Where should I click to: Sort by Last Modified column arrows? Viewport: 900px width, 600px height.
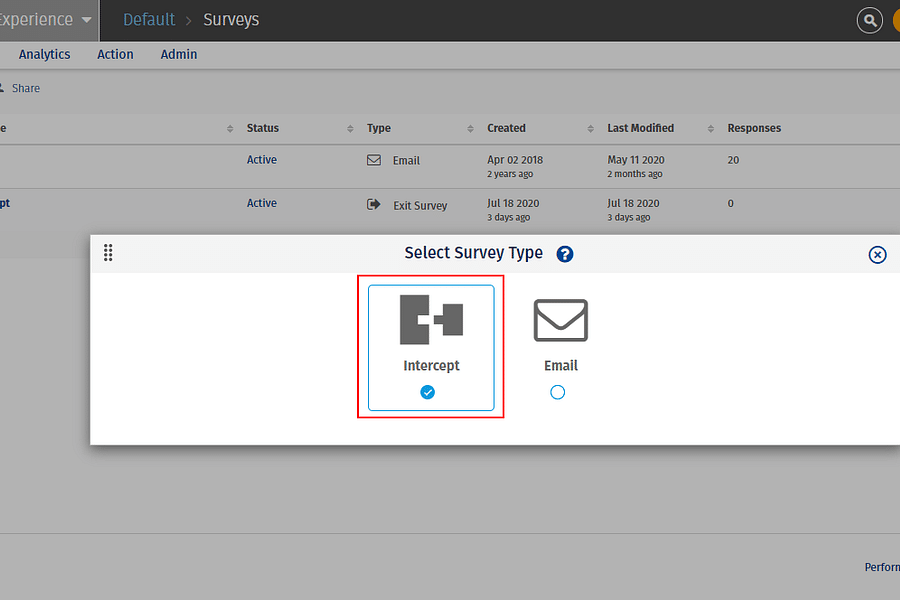[711, 129]
